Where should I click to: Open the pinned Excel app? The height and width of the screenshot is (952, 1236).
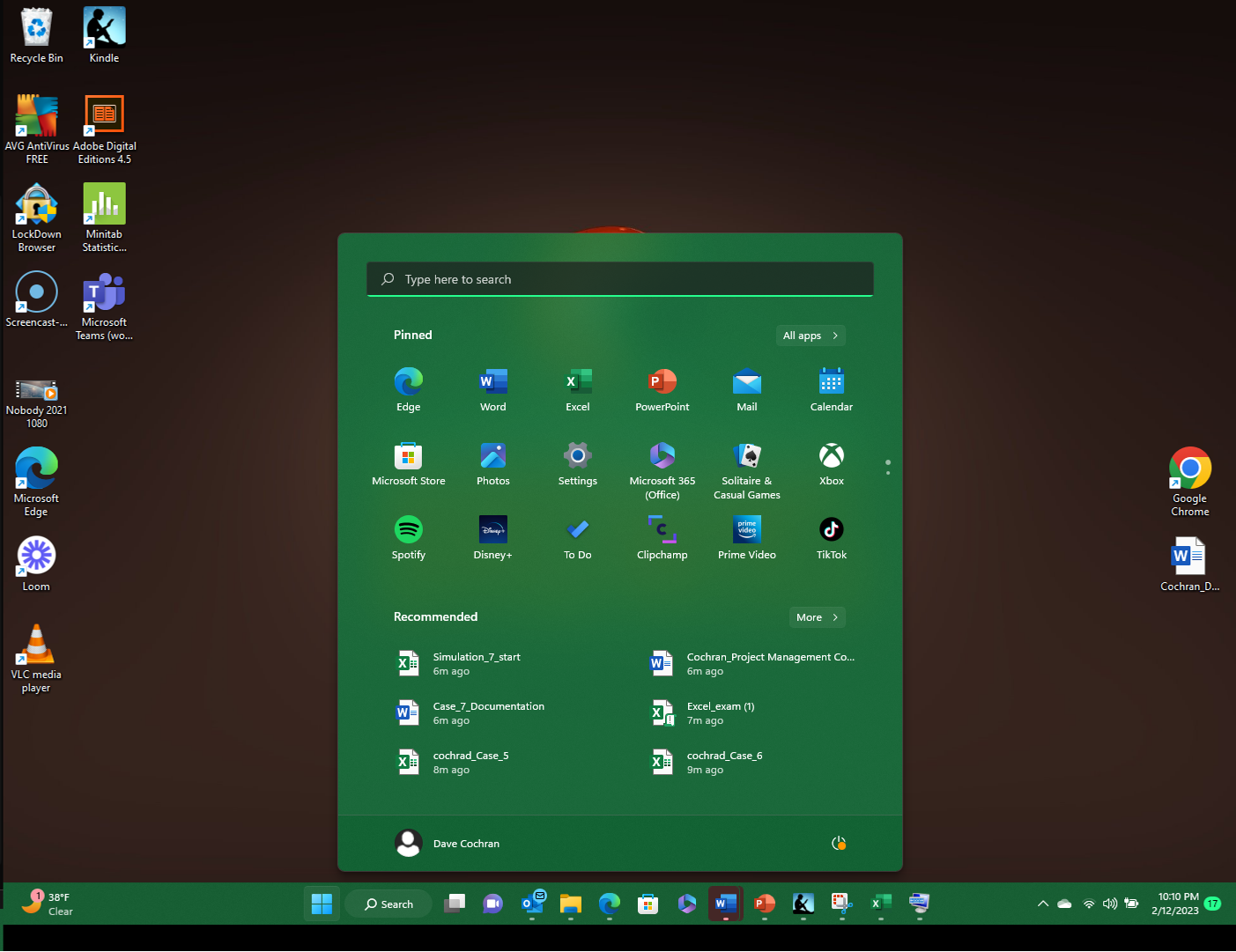pos(577,389)
